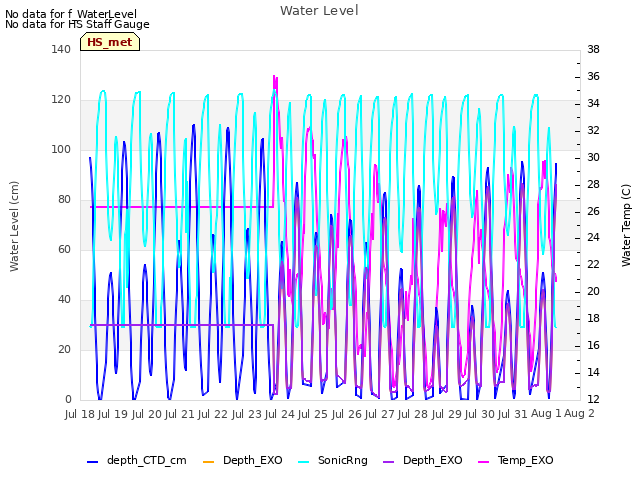The width and height of the screenshot is (640, 480).
Task: Click the 100 tick on left axis
Action: pos(61,149)
